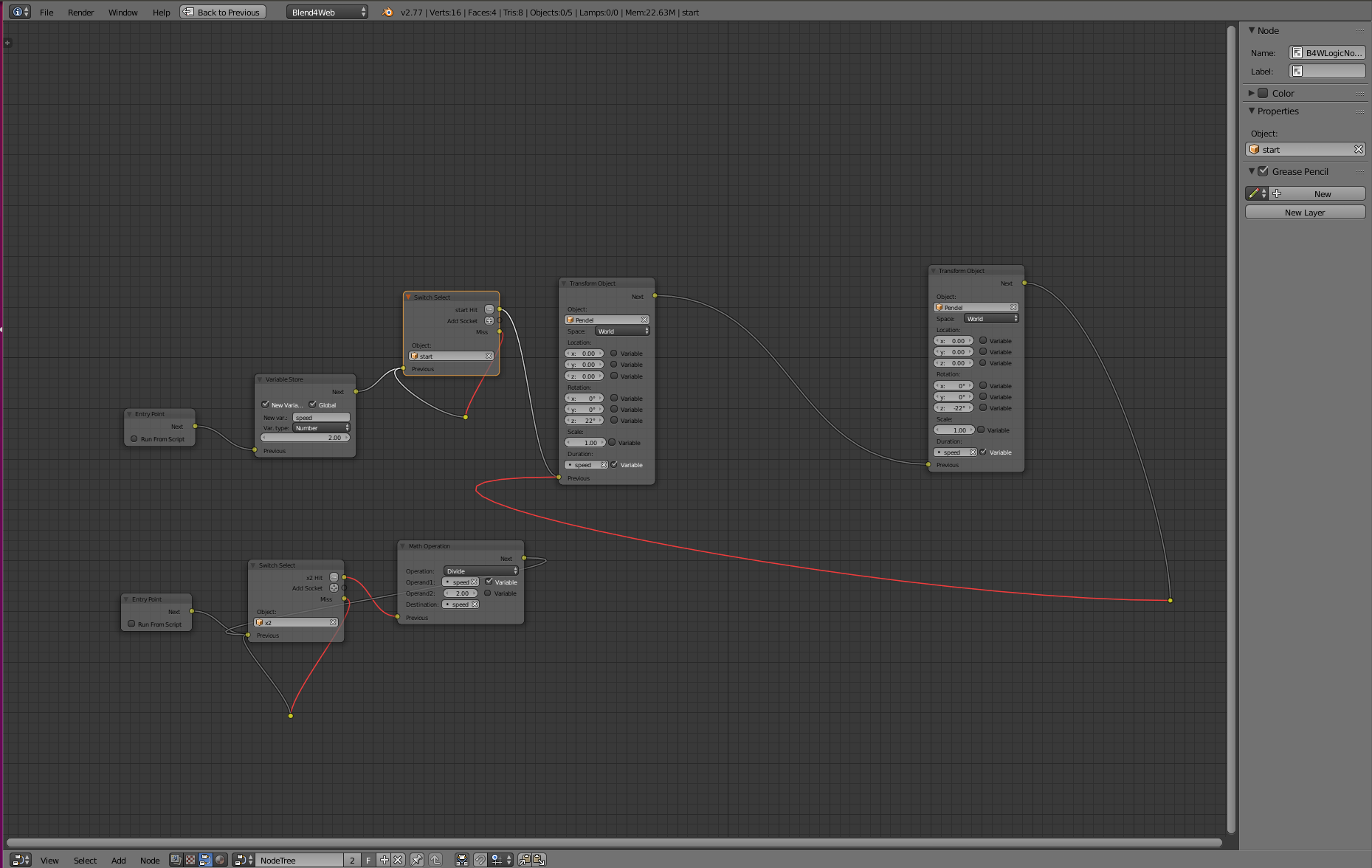Click the Back to Previous button
This screenshot has width=1372, height=868.
222,12
